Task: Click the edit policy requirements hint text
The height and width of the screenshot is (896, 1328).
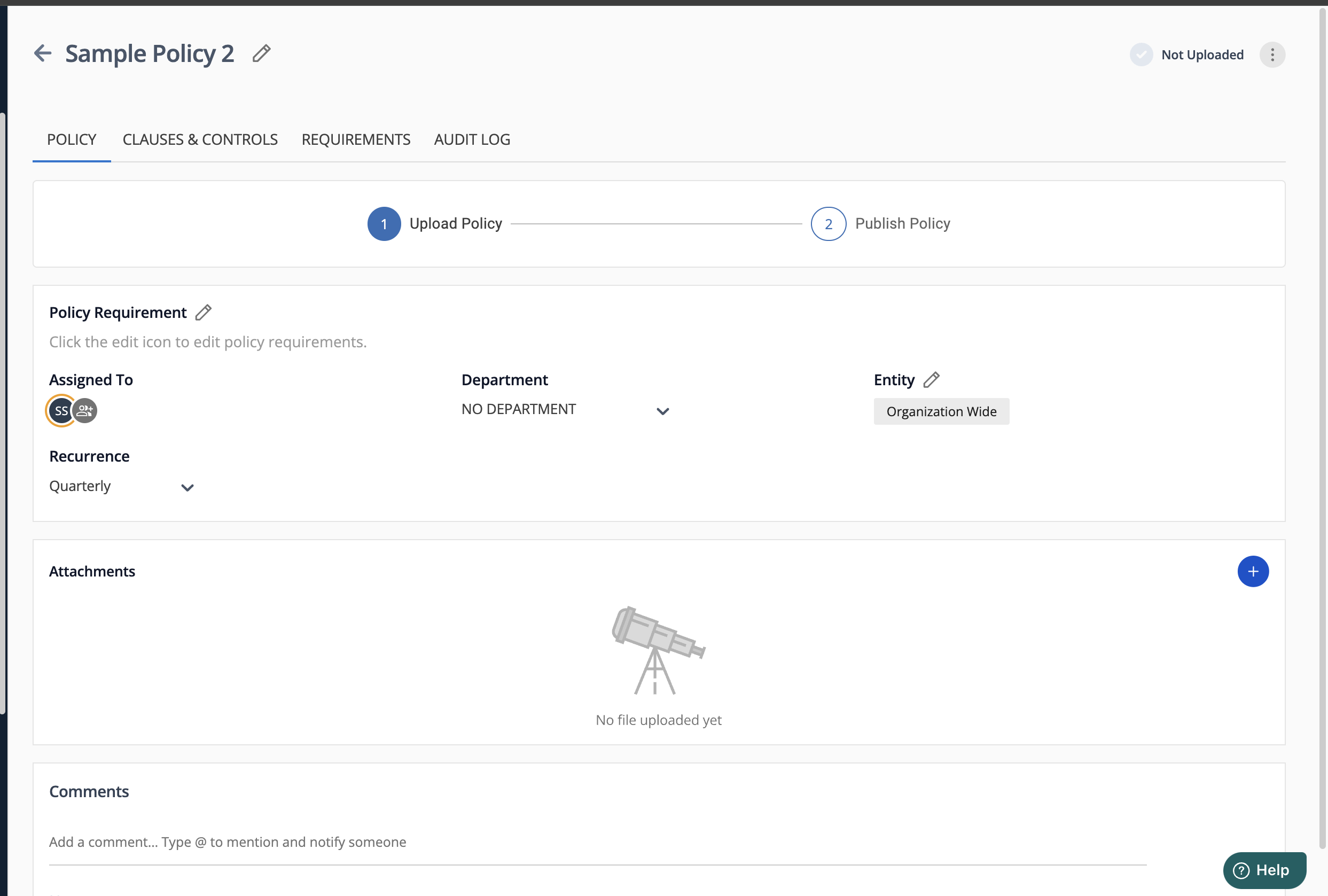Action: click(x=208, y=342)
